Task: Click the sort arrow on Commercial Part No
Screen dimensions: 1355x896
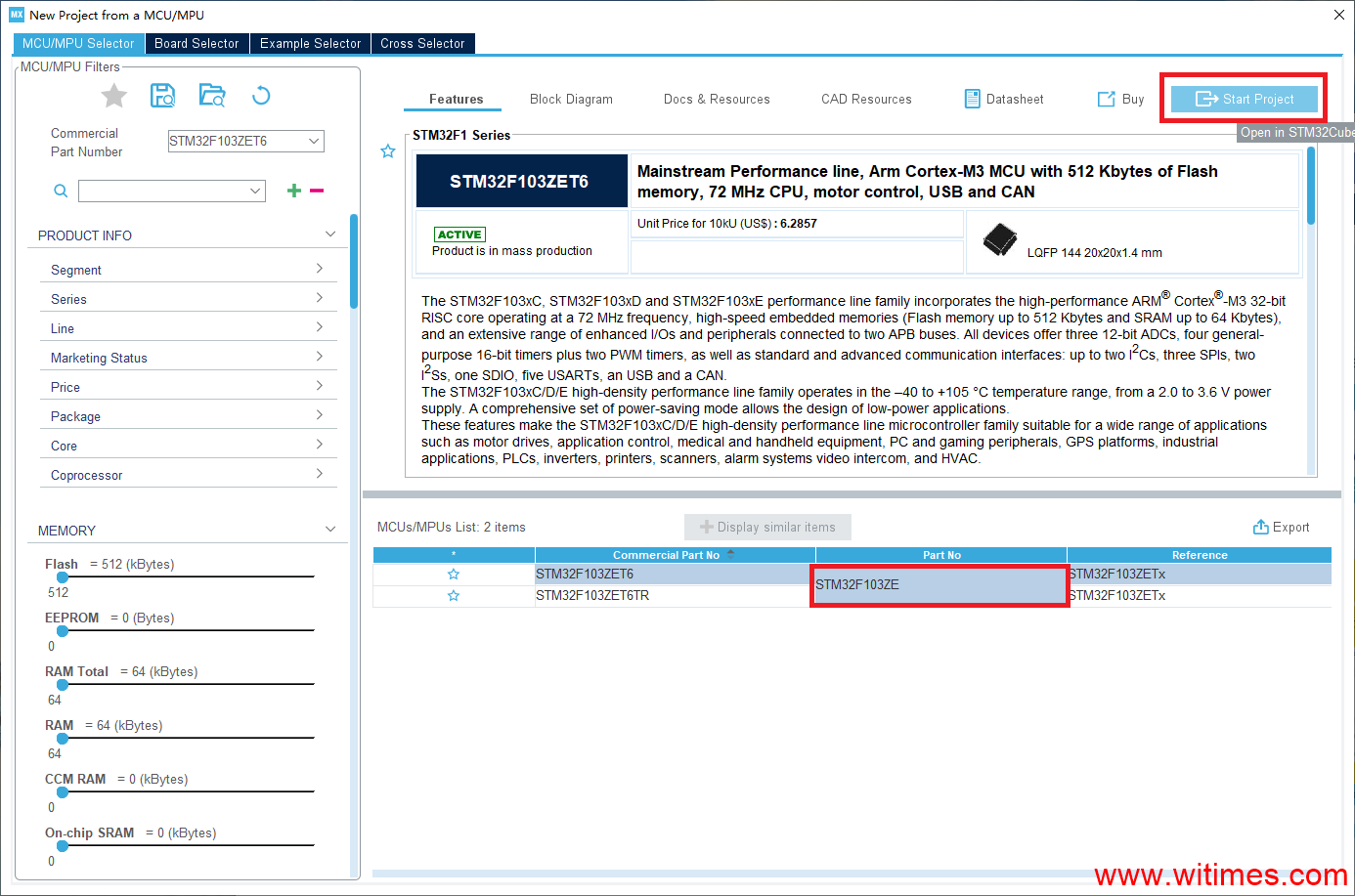Action: pos(731,554)
